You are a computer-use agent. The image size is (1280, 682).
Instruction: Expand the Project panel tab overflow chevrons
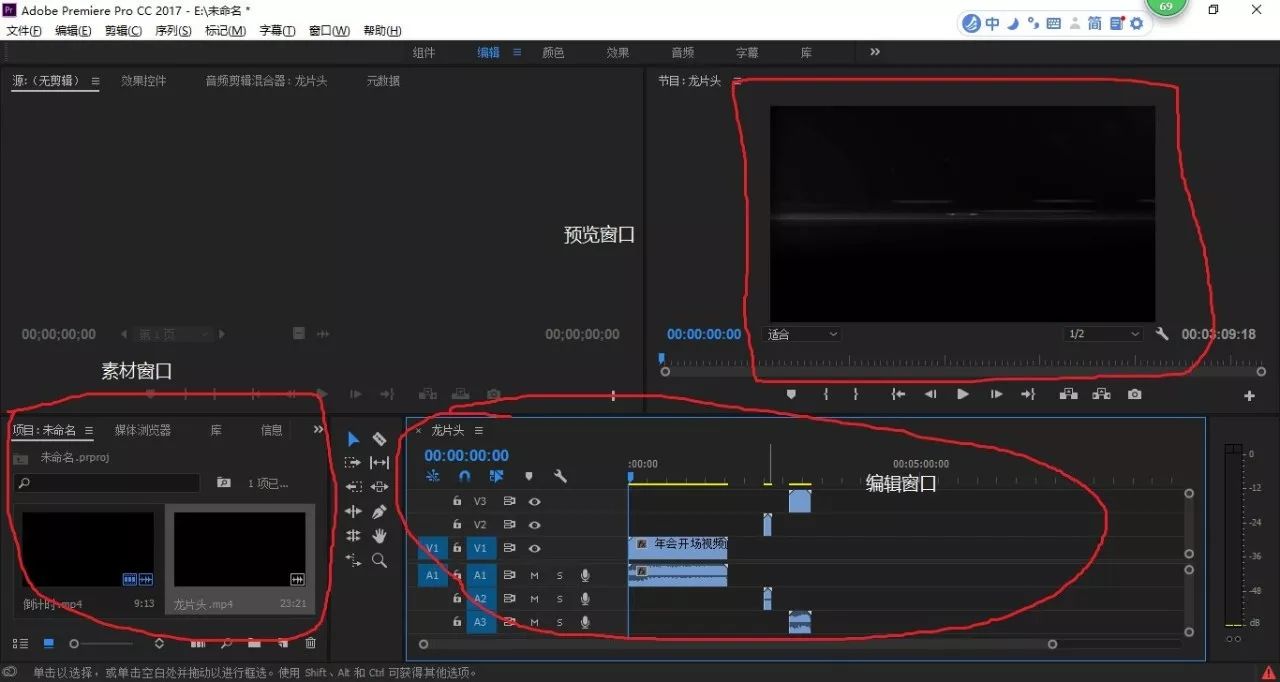point(319,430)
